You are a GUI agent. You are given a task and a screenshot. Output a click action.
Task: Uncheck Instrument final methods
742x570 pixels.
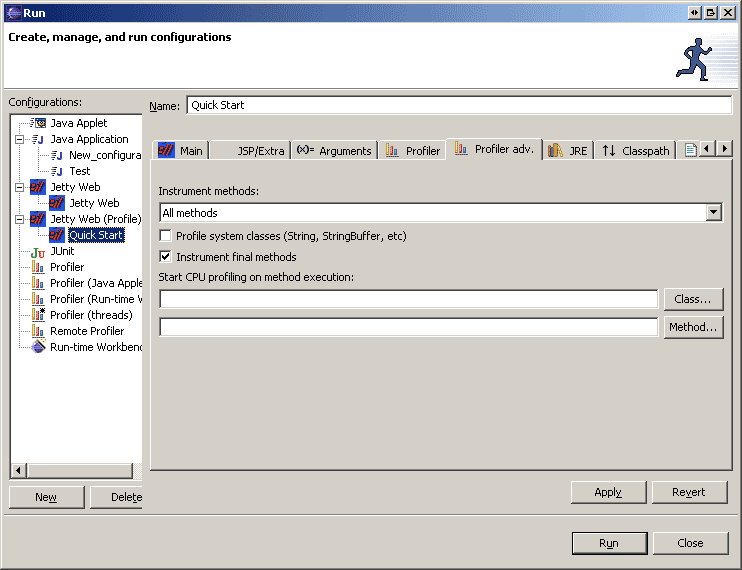[x=165, y=257]
